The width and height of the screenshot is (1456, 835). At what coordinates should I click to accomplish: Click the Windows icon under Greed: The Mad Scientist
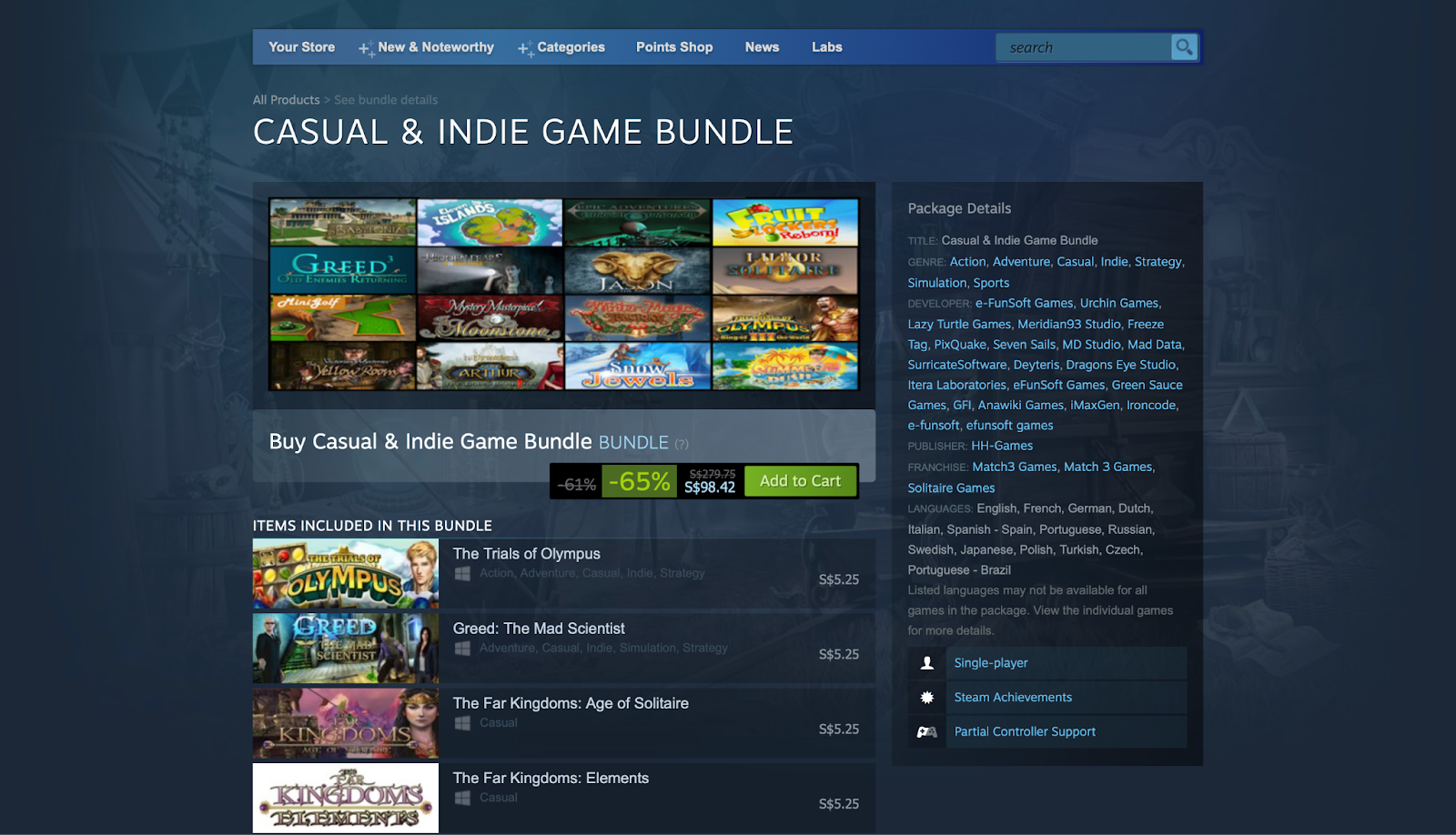[462, 648]
